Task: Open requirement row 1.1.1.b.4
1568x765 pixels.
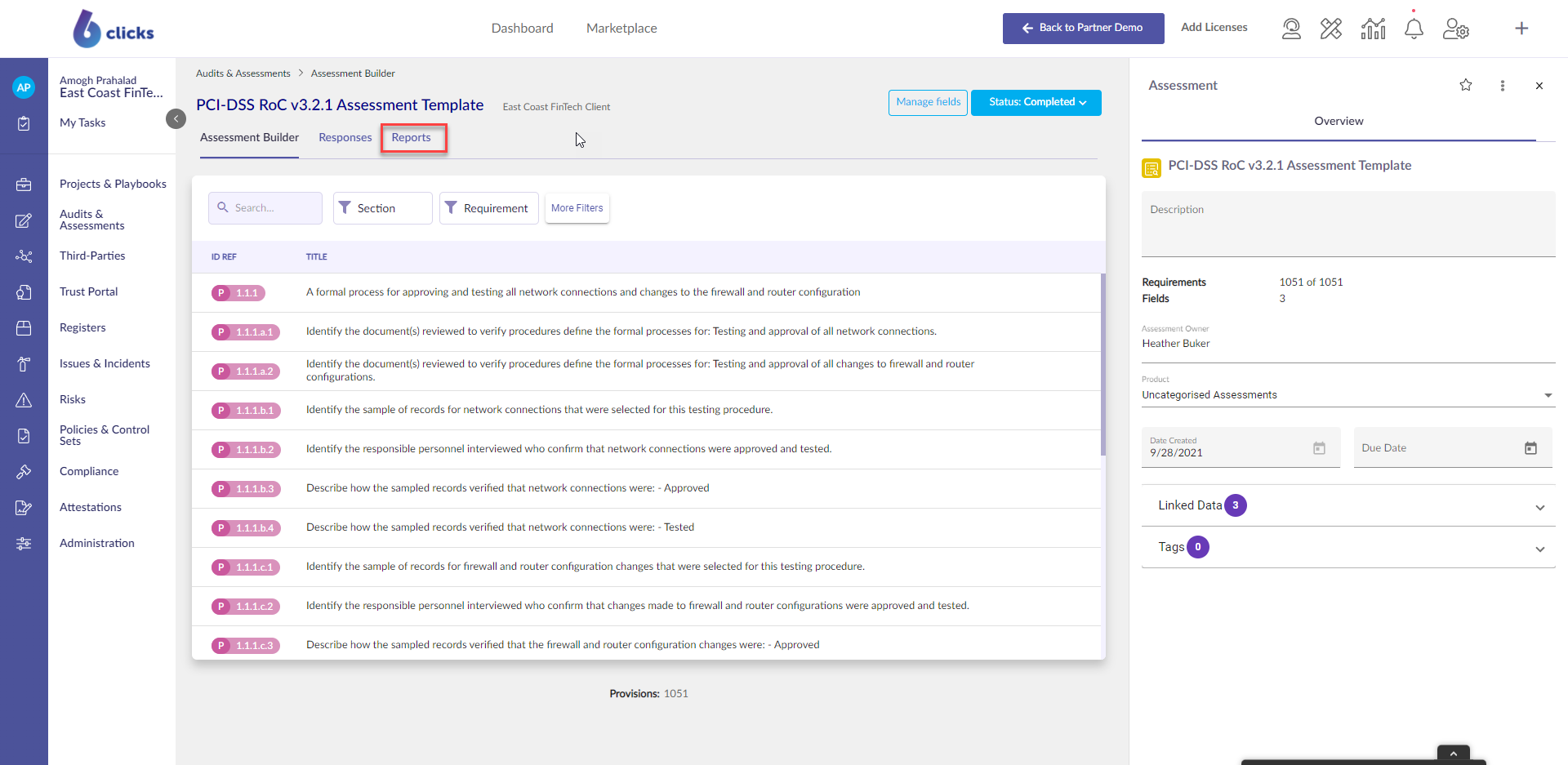Action: [x=646, y=528]
